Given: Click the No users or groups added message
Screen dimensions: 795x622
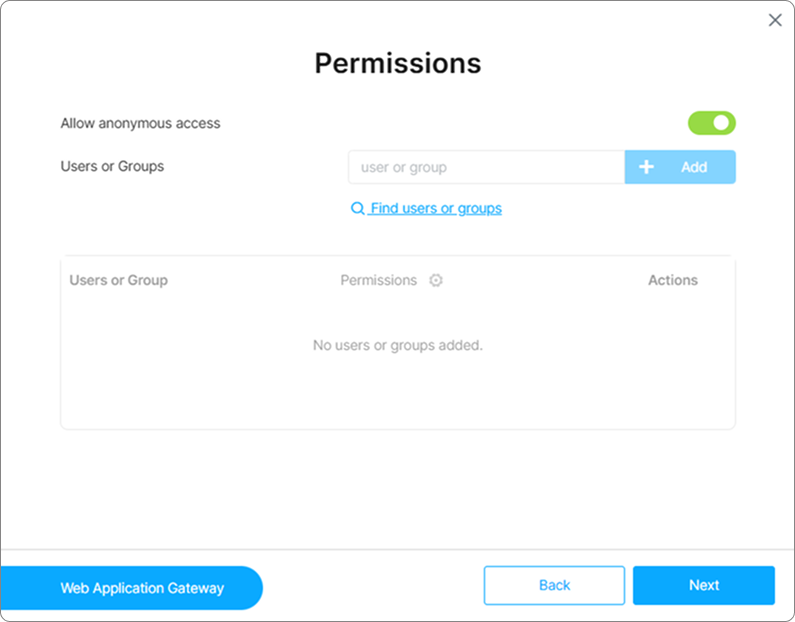Looking at the screenshot, I should click(397, 345).
